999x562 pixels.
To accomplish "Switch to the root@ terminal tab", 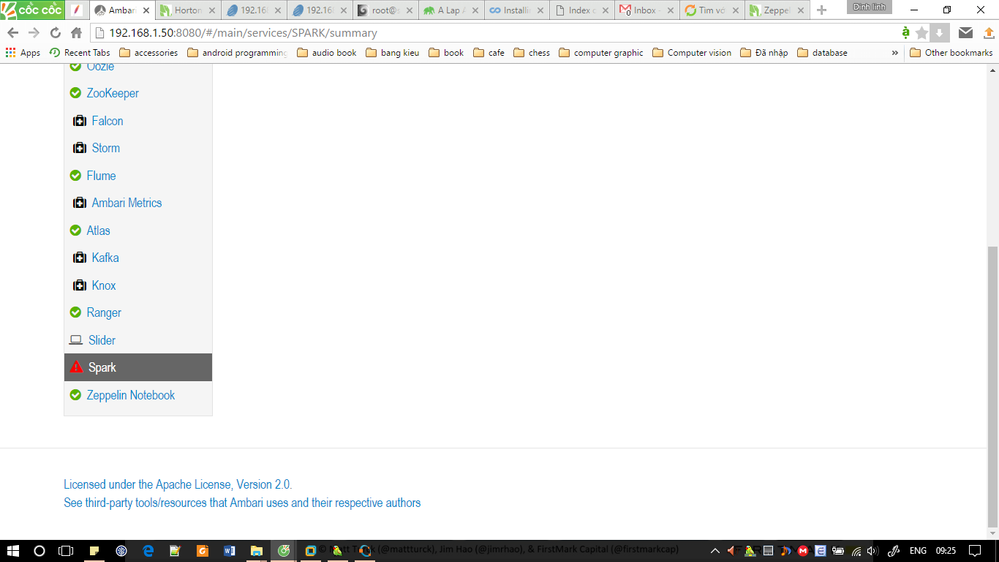I will click(x=385, y=10).
